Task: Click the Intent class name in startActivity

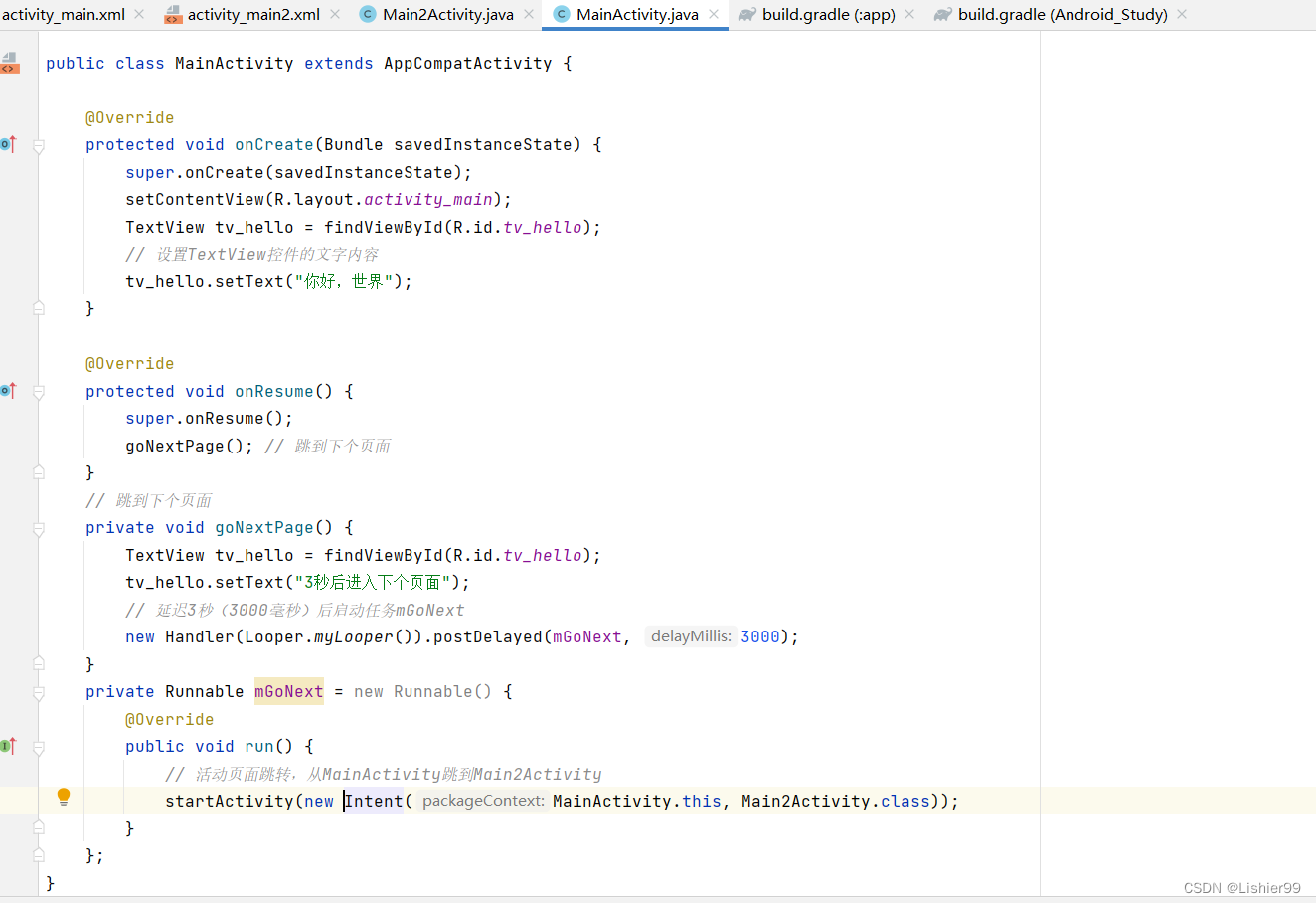Action: tap(374, 801)
